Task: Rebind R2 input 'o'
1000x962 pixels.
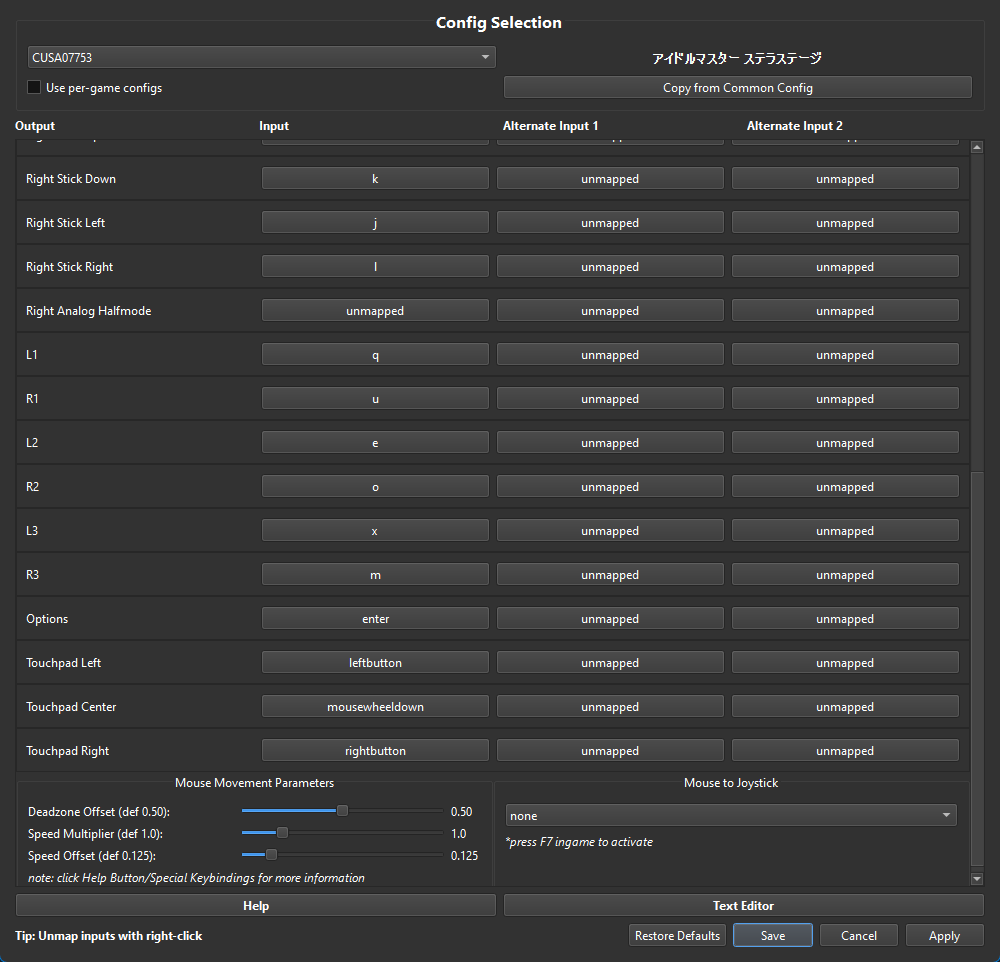Action: point(375,487)
